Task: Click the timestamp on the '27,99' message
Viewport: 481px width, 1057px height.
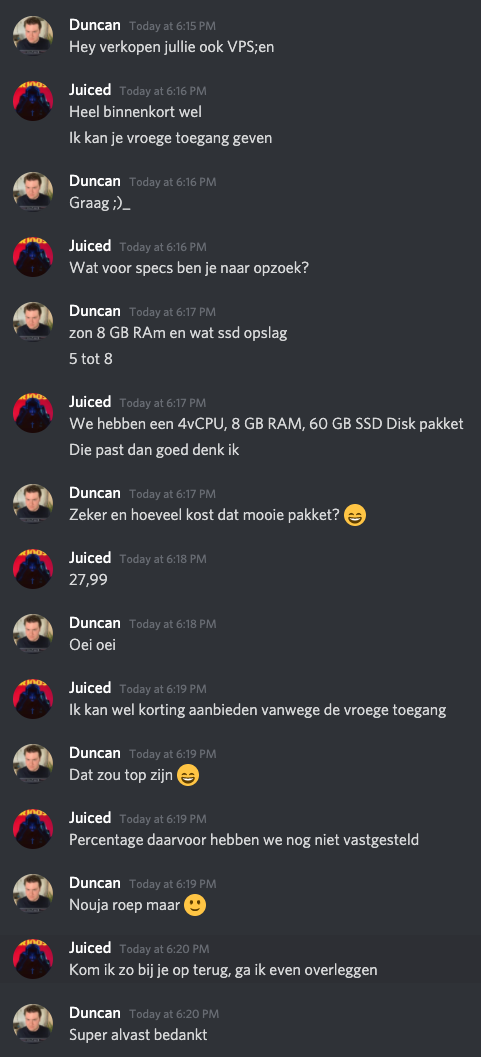Action: point(163,559)
